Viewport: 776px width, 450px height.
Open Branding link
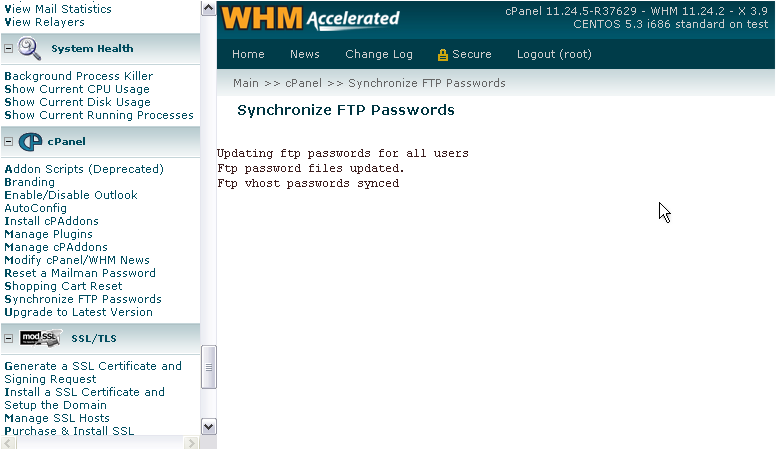pos(30,182)
